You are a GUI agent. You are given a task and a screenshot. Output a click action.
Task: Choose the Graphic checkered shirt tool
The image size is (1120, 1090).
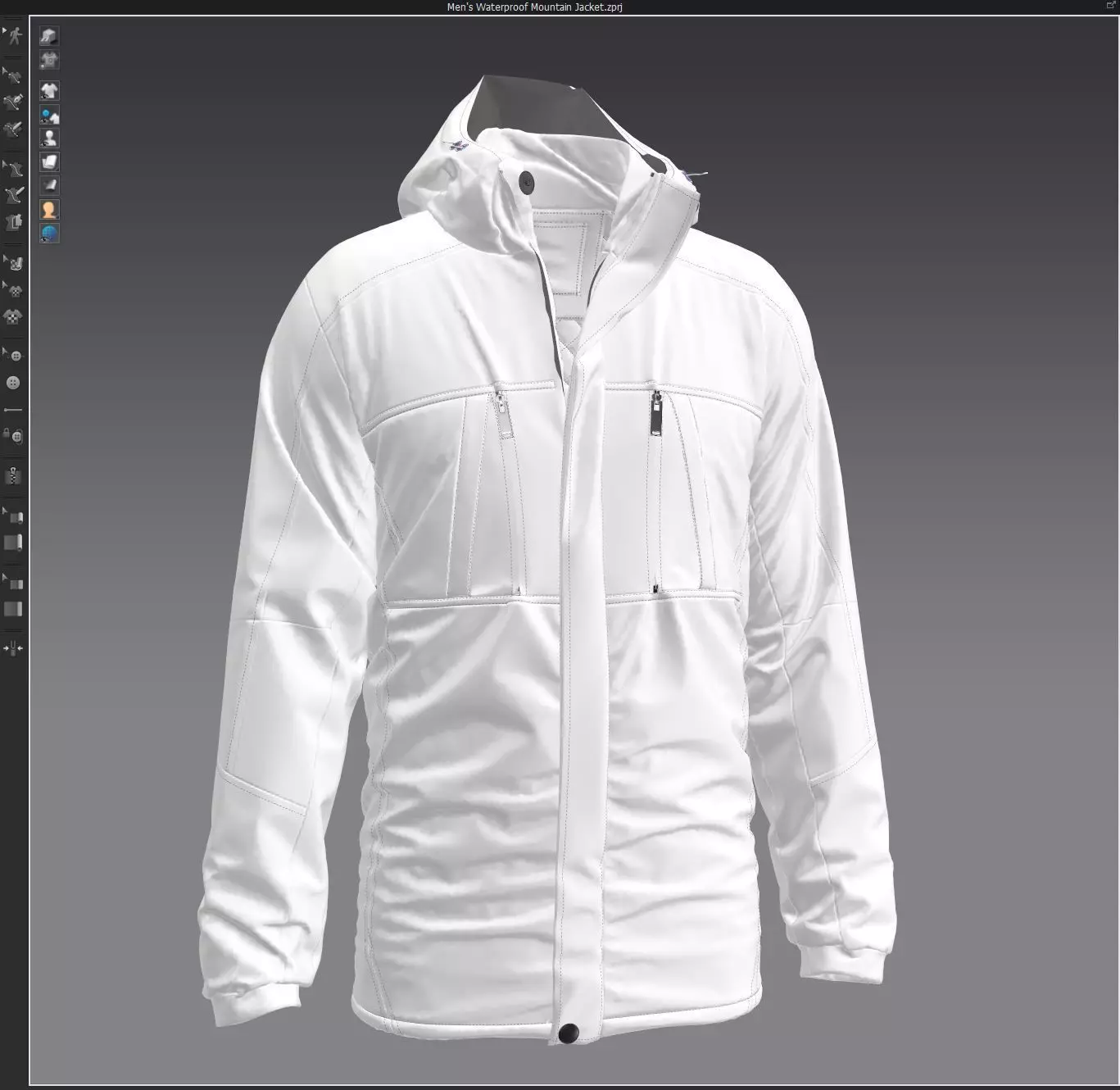[13, 316]
